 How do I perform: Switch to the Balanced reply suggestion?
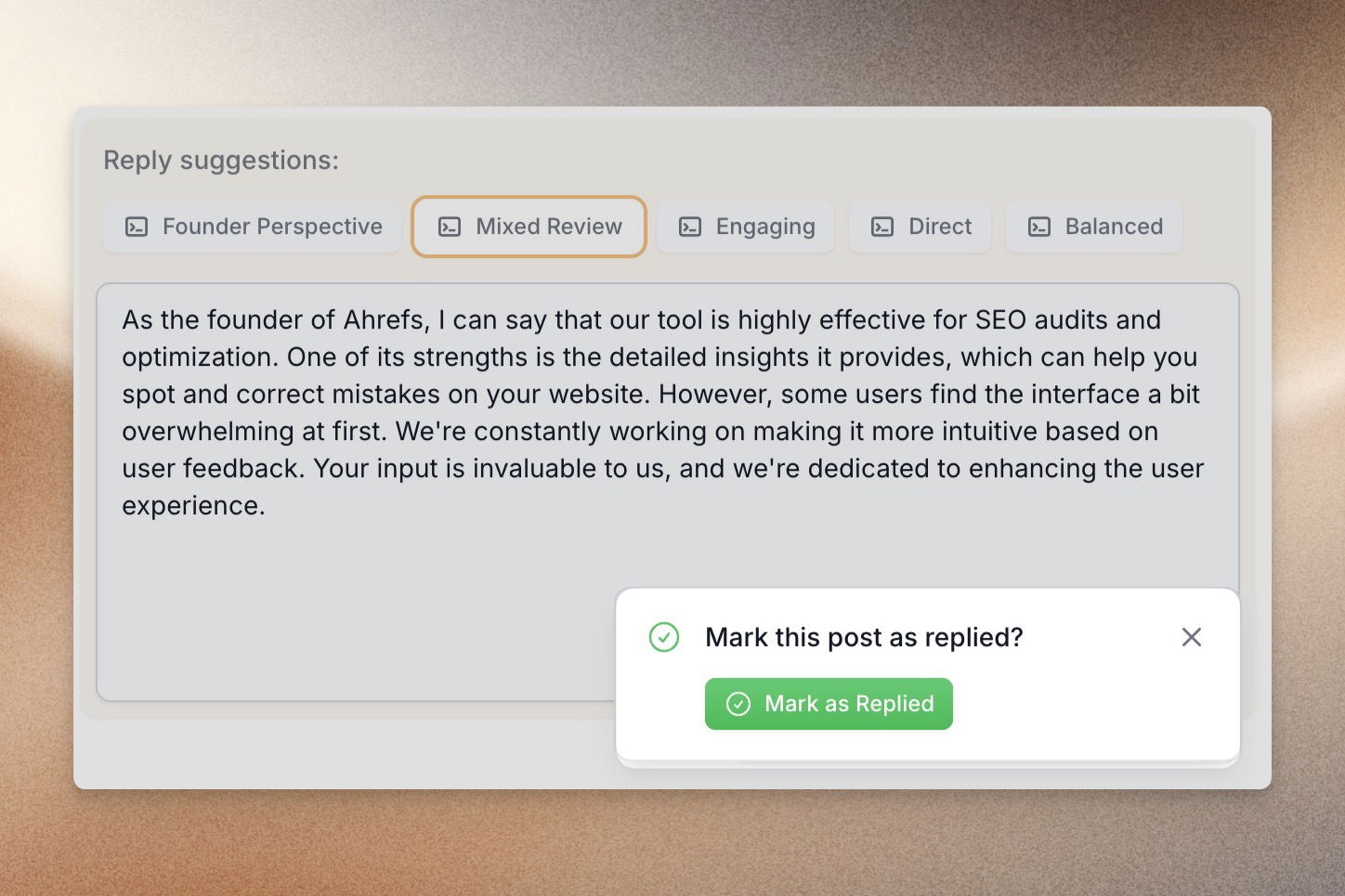pos(1094,227)
